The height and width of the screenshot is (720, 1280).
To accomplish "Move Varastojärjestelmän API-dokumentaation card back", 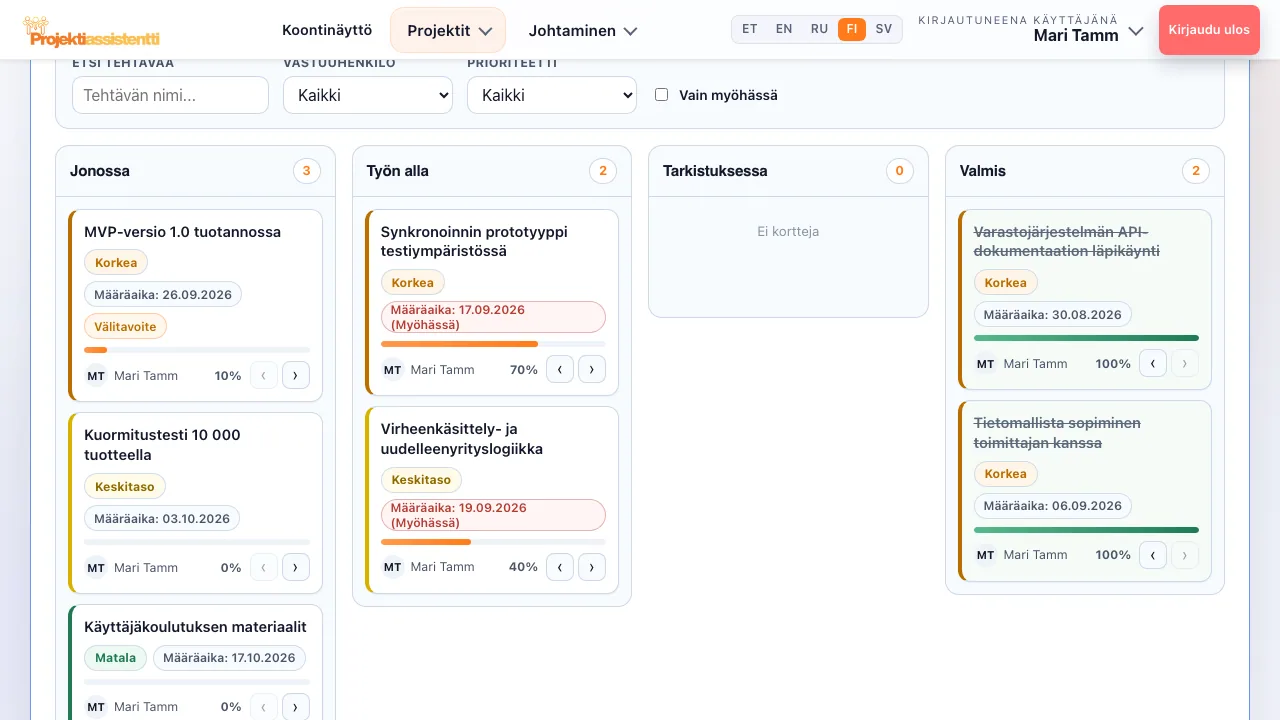I will [1153, 364].
